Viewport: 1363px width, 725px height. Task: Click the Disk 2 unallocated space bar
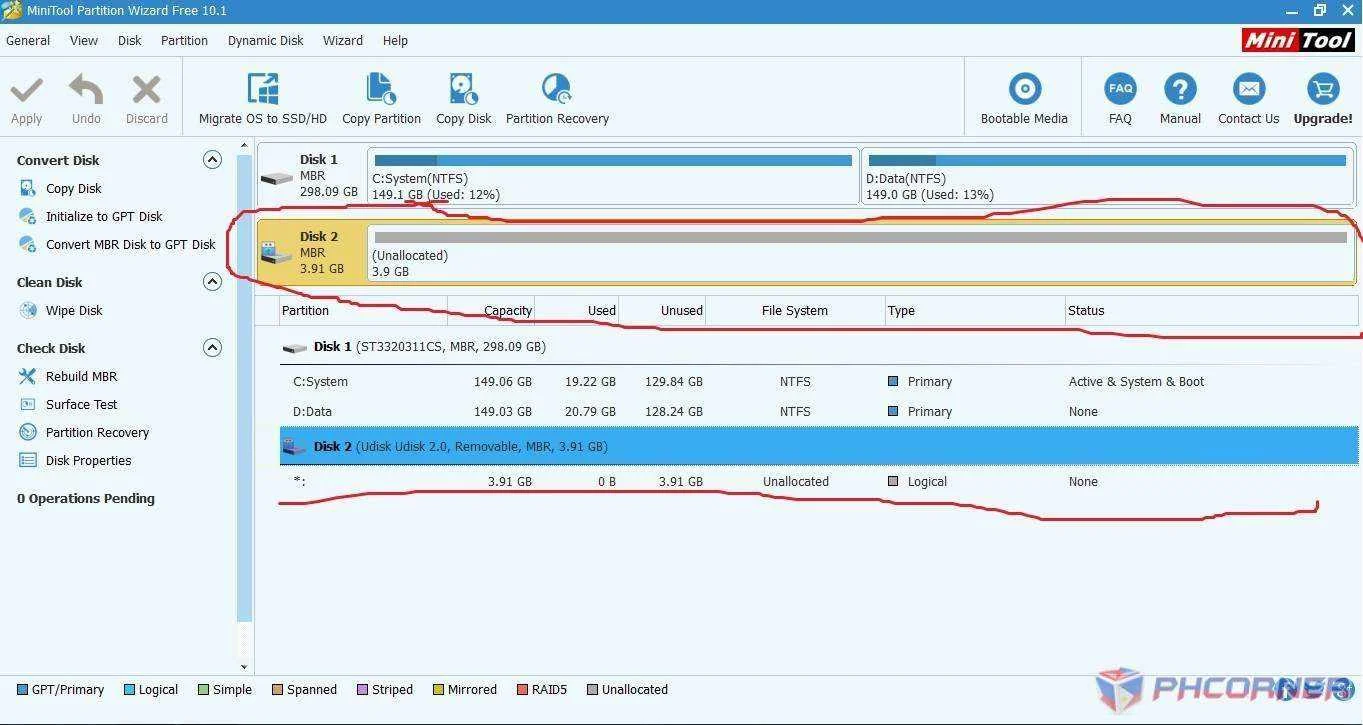coord(861,252)
